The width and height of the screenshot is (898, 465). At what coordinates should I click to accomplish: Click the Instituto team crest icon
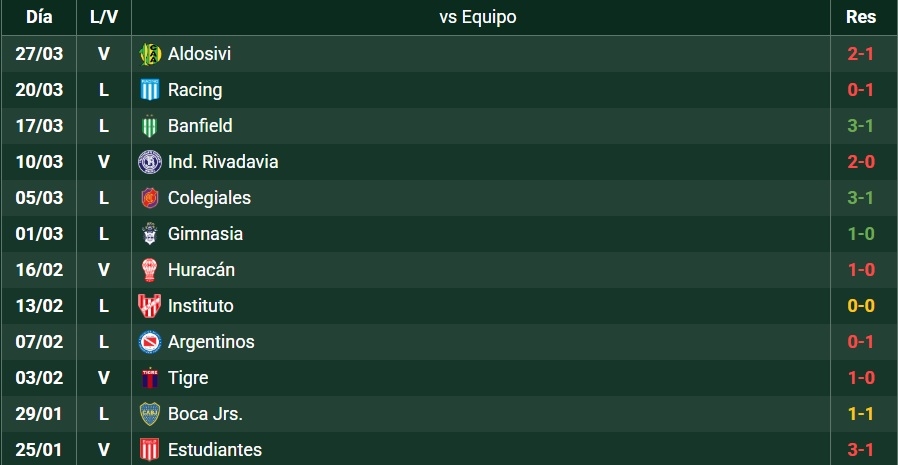150,306
